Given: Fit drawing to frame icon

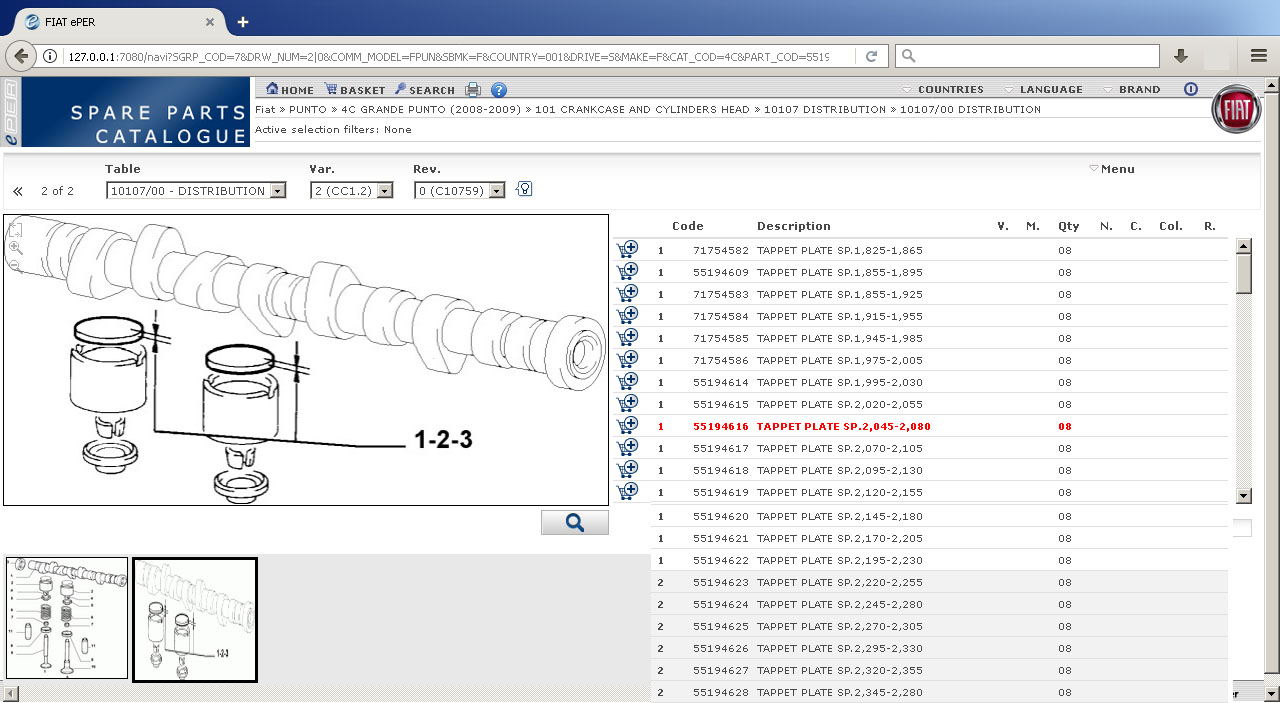Looking at the screenshot, I should (x=15, y=230).
